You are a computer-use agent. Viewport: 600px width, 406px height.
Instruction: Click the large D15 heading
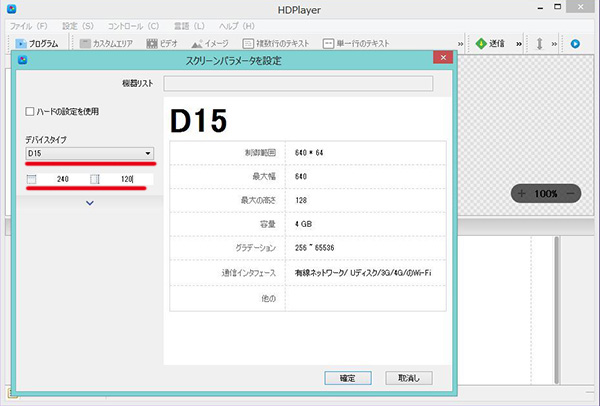tap(198, 121)
